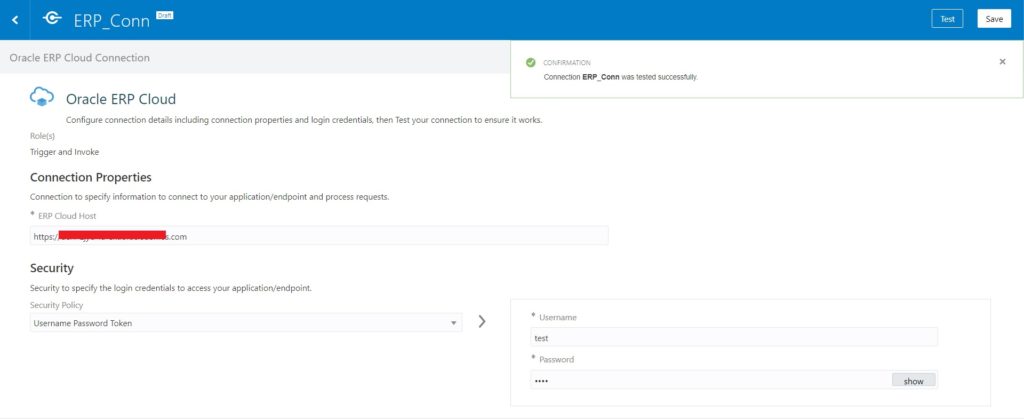Click the Draft badge next to ERP_Conn
This screenshot has height=419, width=1024.
165,14
